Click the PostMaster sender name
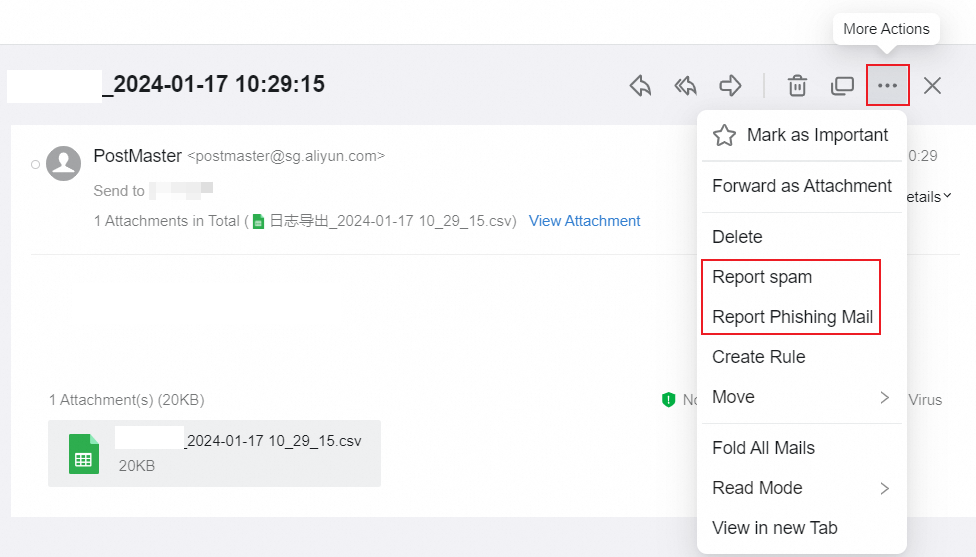The height and width of the screenshot is (557, 976). click(138, 156)
